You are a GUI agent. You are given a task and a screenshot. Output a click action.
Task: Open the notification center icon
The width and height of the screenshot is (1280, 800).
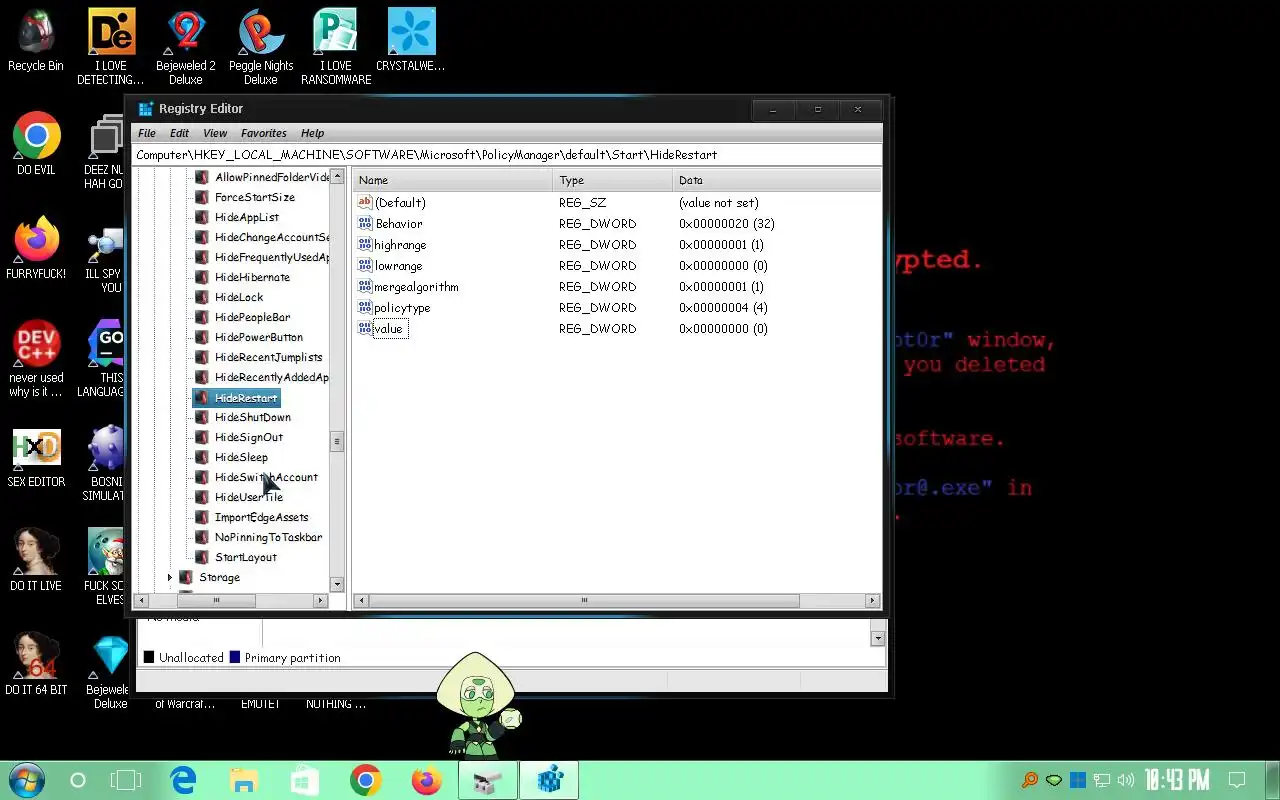click(1237, 780)
